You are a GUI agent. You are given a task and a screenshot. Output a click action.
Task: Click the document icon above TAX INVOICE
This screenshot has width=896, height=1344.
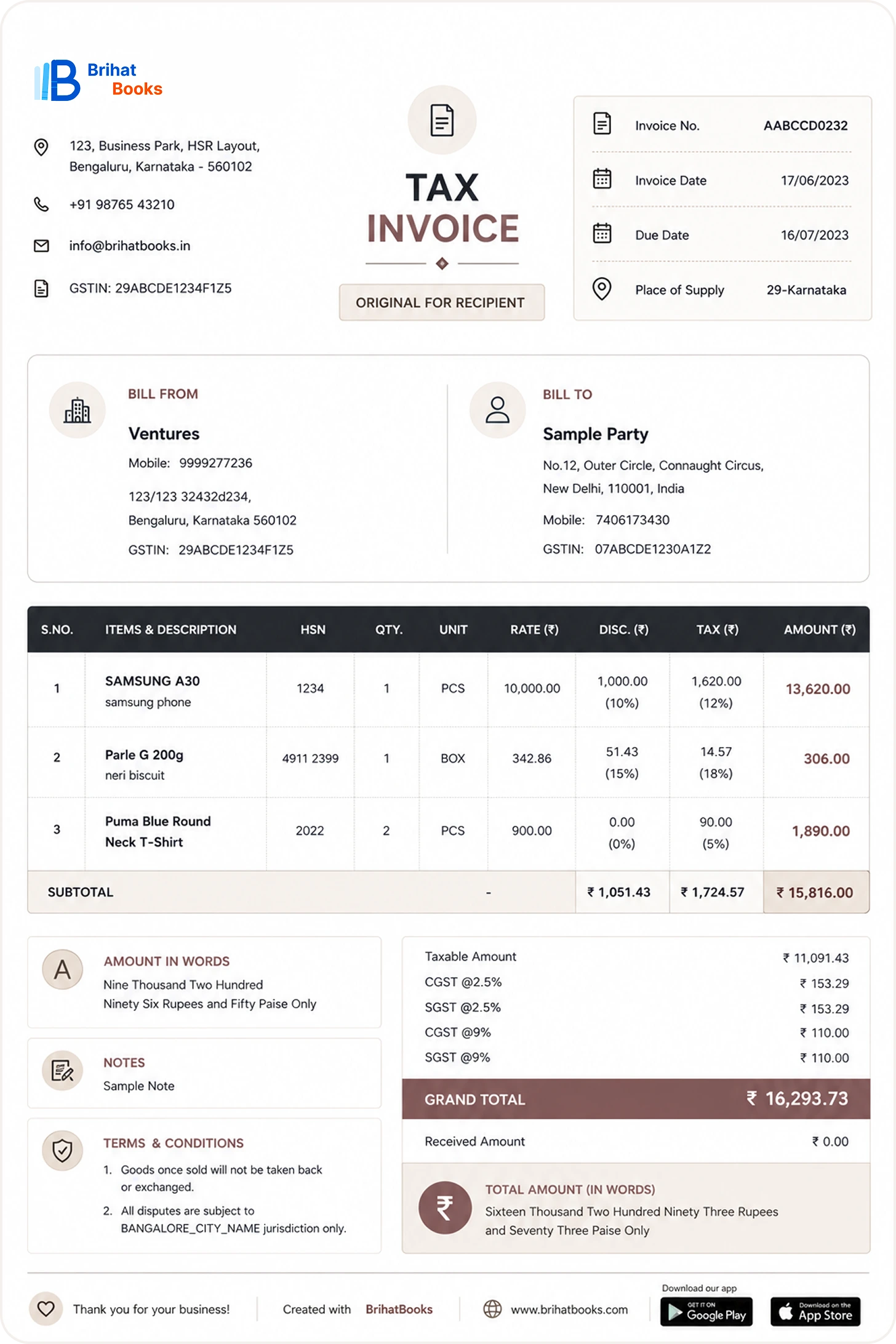click(x=442, y=120)
